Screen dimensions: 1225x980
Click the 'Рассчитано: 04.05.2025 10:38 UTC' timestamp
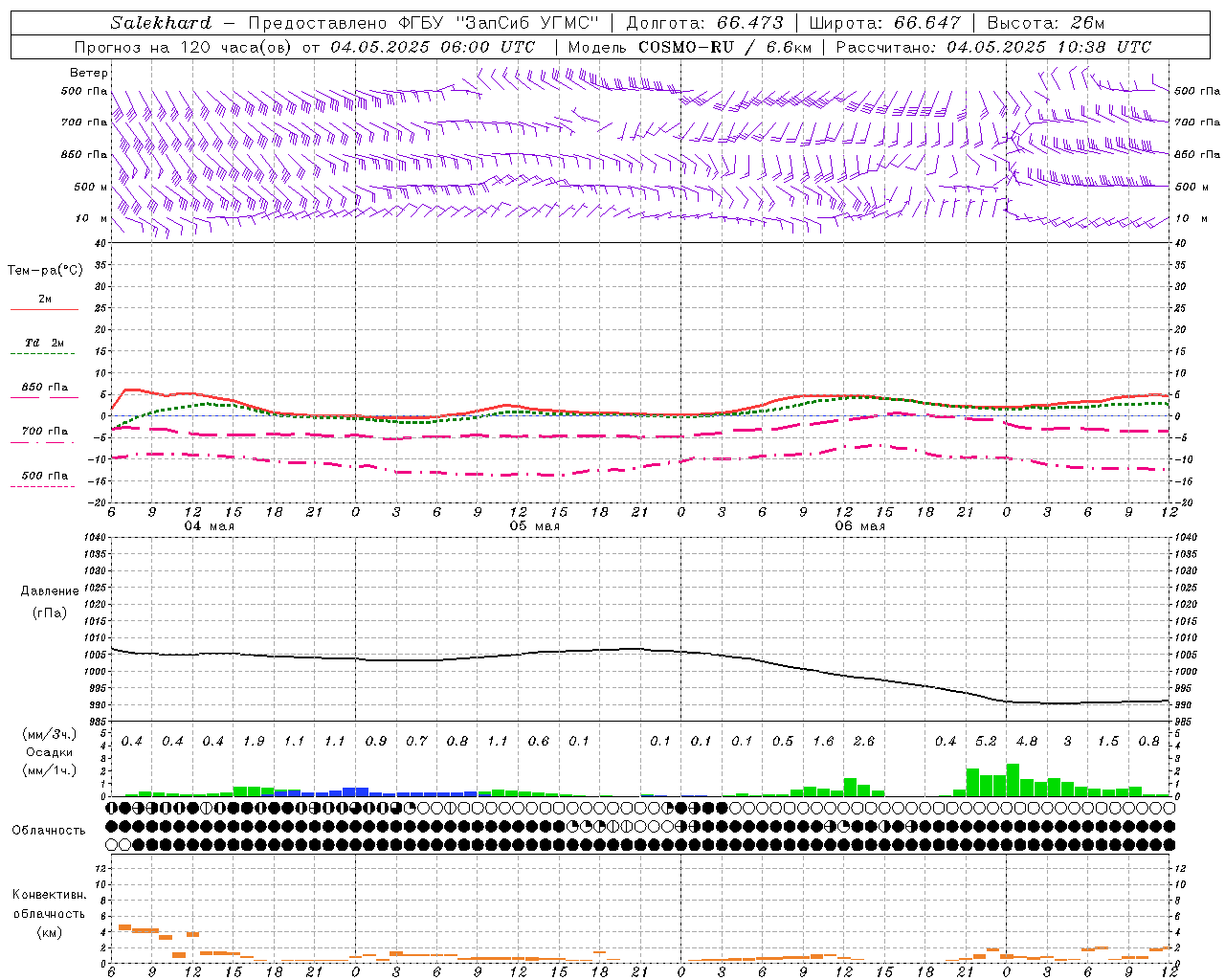pos(993,47)
